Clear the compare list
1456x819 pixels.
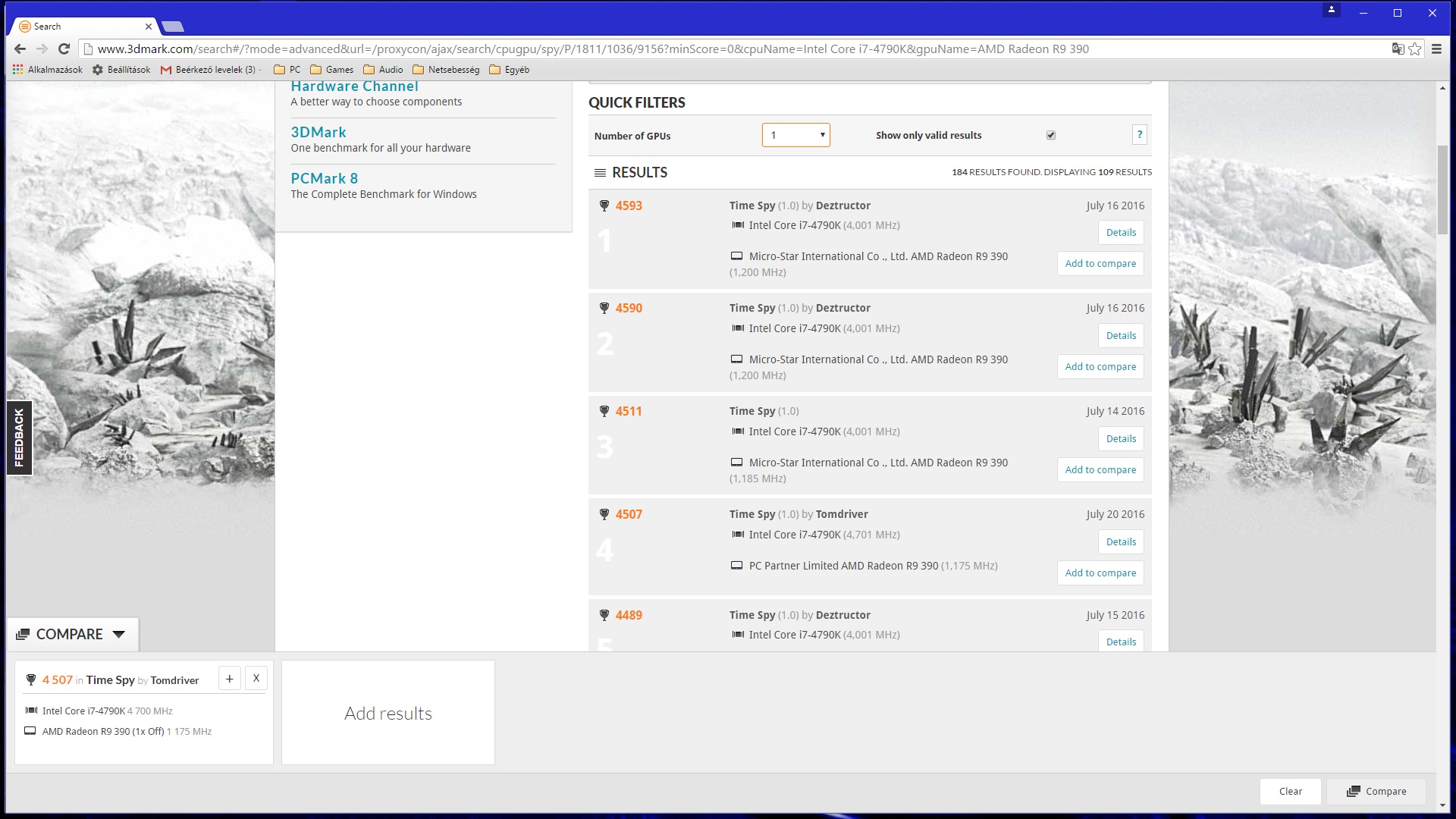(x=1291, y=791)
